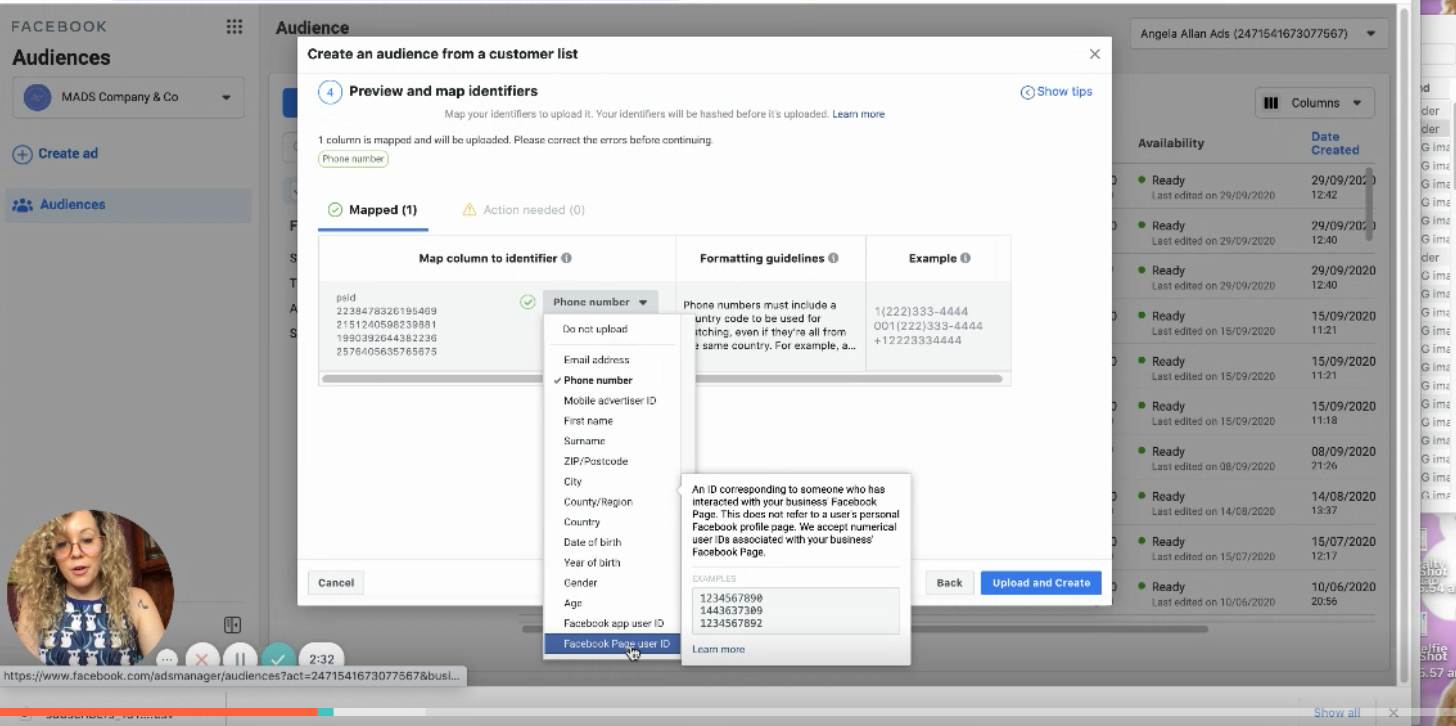Click Upload and Create button
This screenshot has width=1456, height=726.
(1041, 583)
